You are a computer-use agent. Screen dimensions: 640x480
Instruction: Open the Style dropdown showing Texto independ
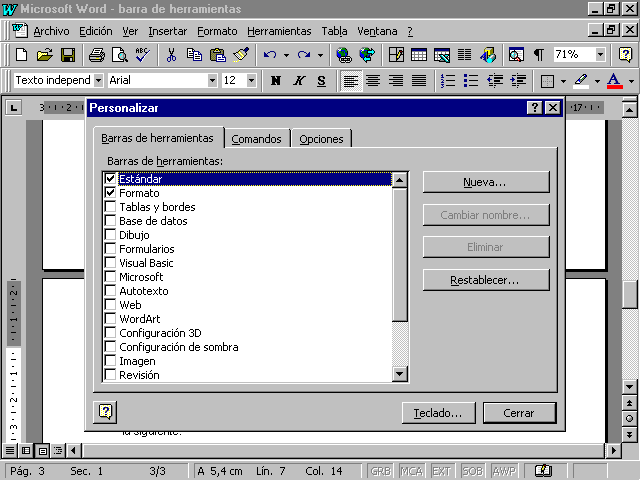click(98, 80)
